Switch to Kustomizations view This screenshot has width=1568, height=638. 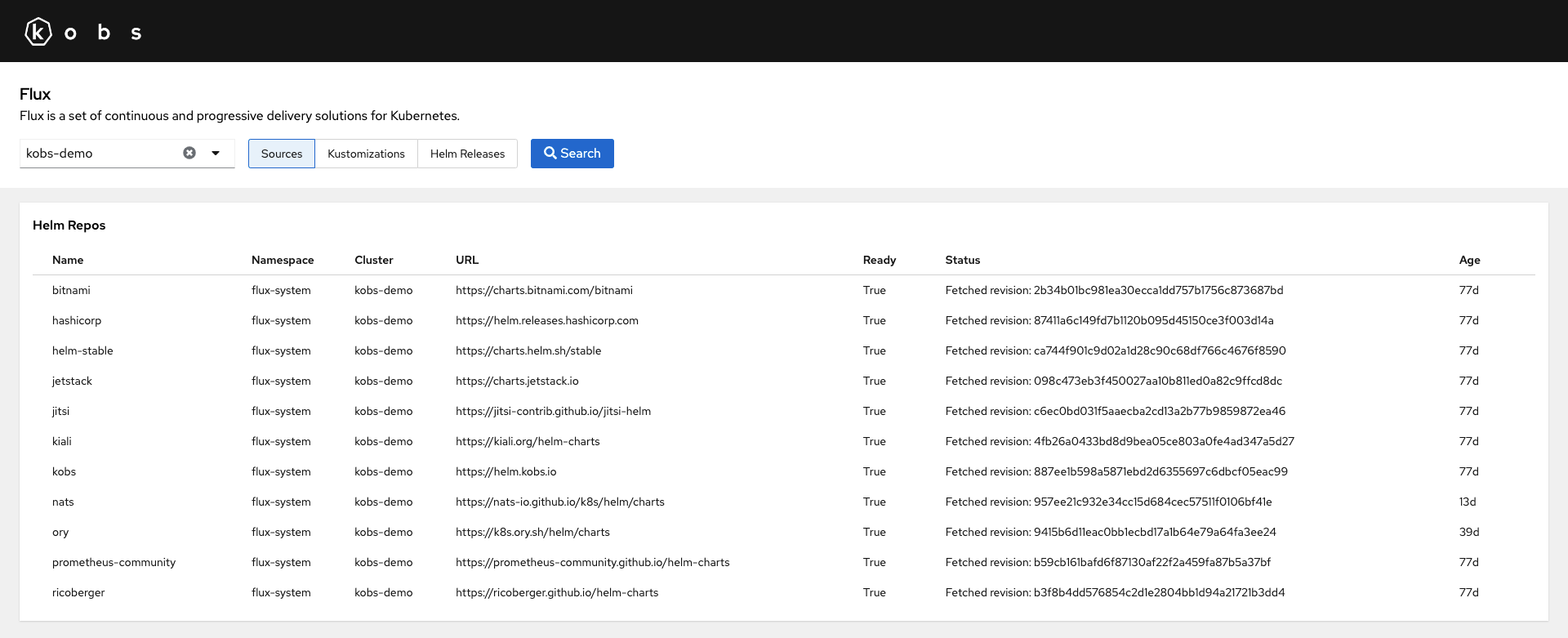tap(366, 154)
